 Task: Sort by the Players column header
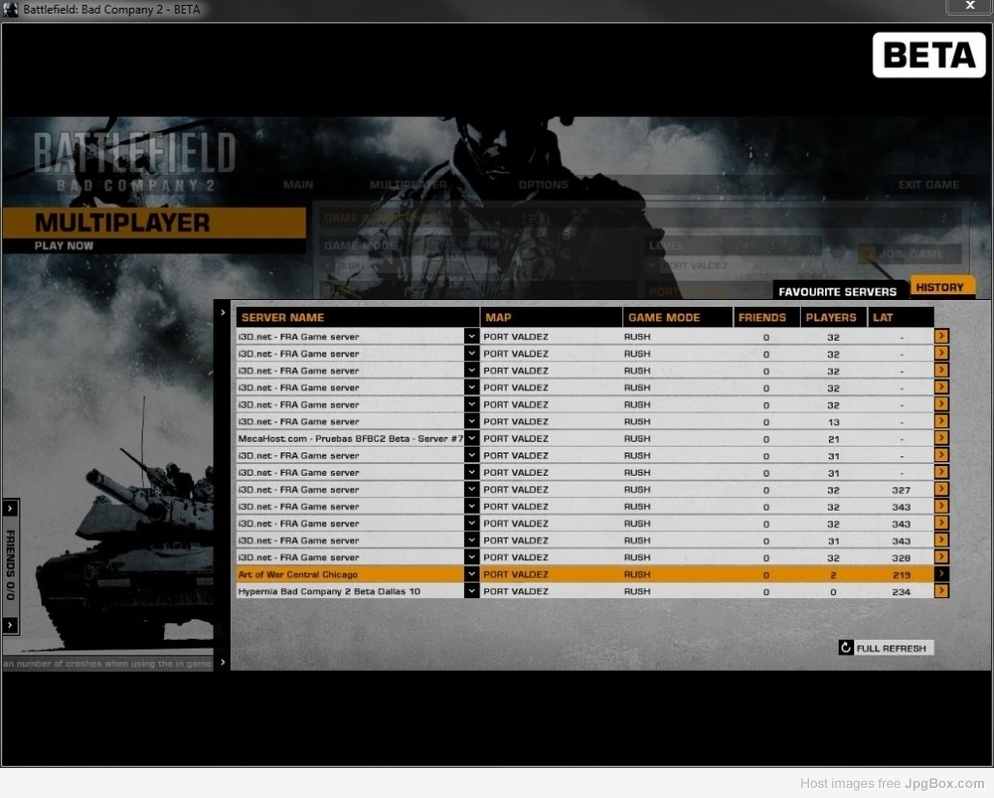point(833,317)
